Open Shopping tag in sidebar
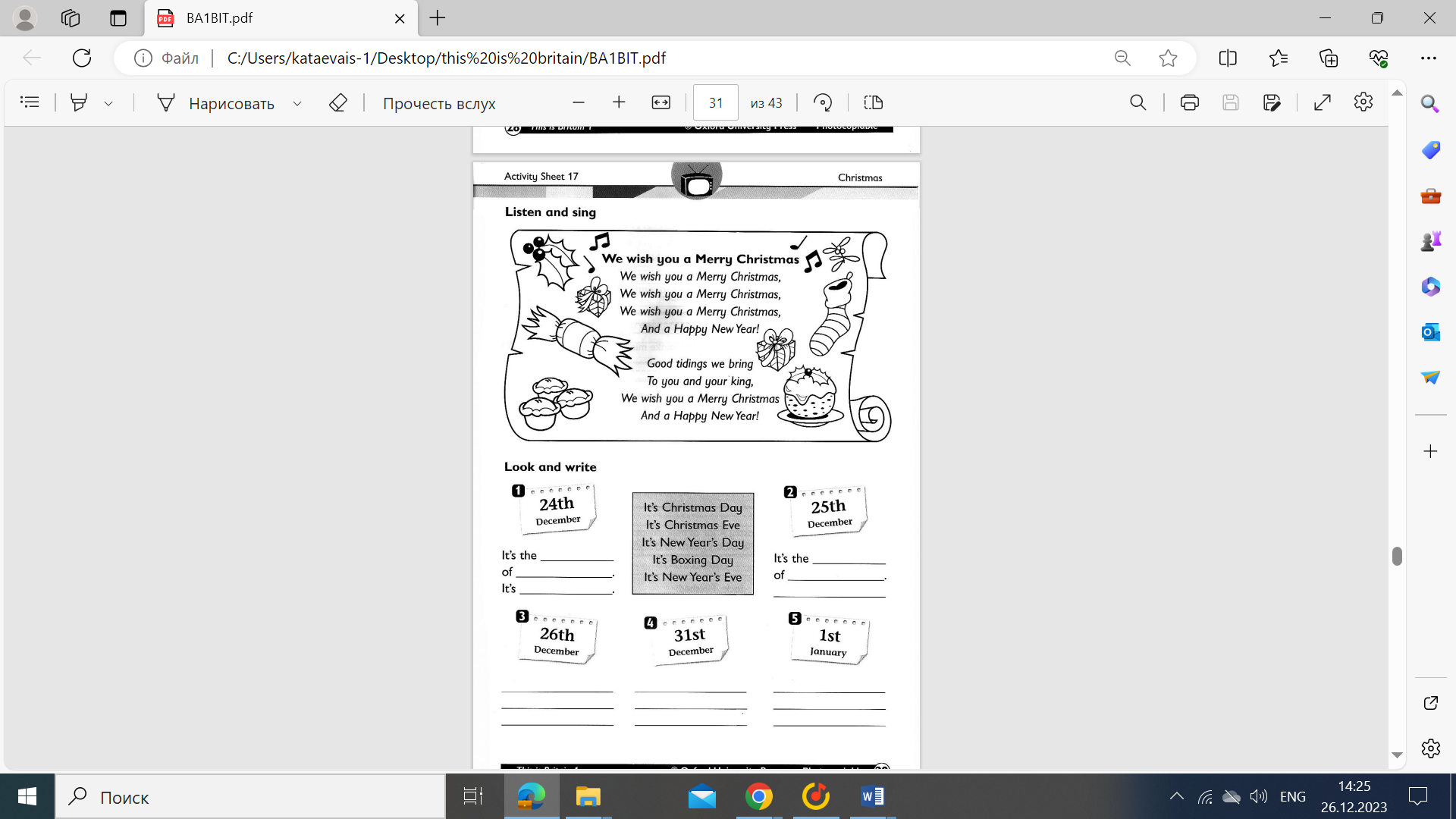Image resolution: width=1456 pixels, height=819 pixels. pyautogui.click(x=1430, y=149)
